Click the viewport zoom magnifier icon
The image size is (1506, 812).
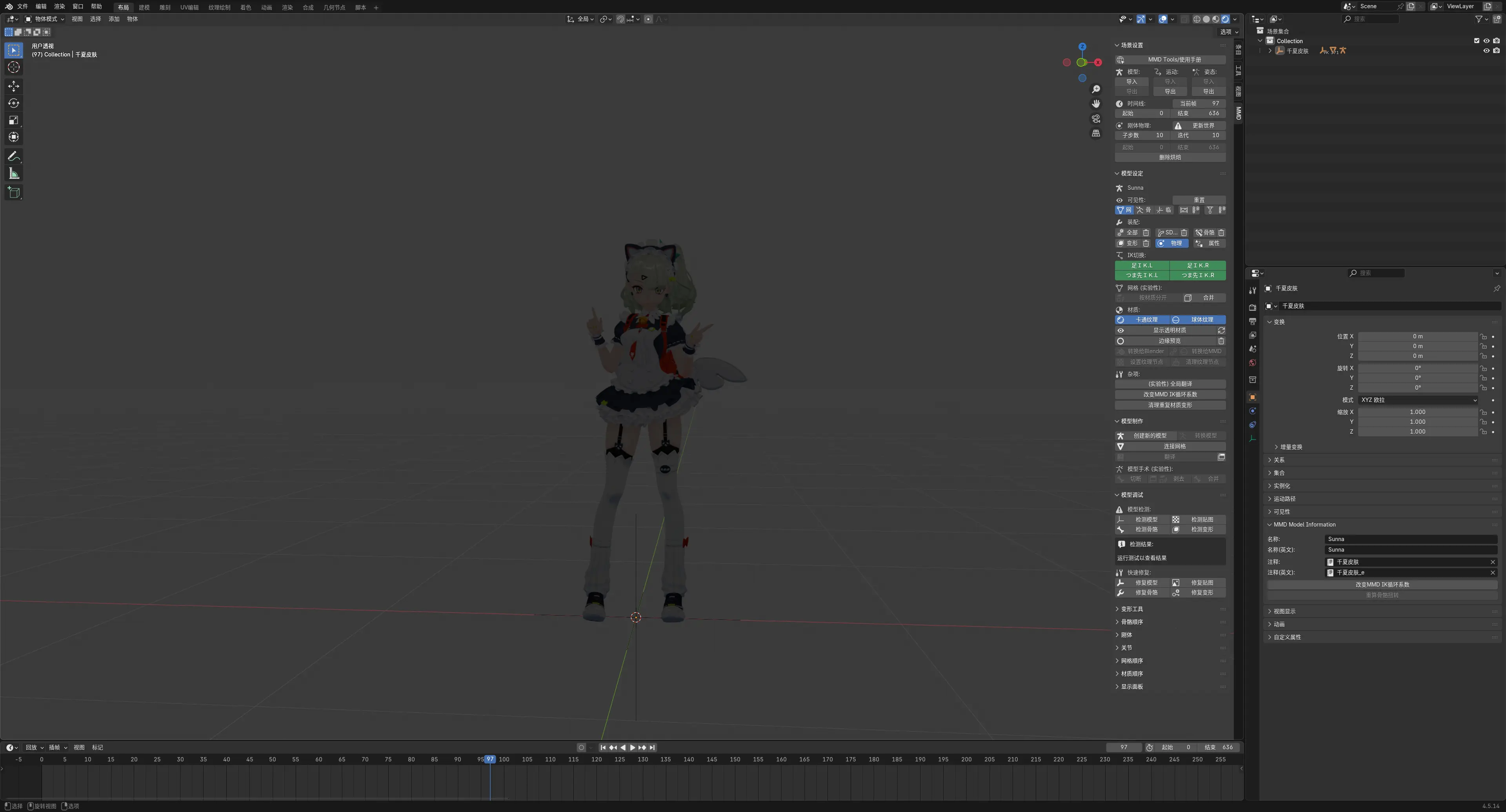[1096, 89]
